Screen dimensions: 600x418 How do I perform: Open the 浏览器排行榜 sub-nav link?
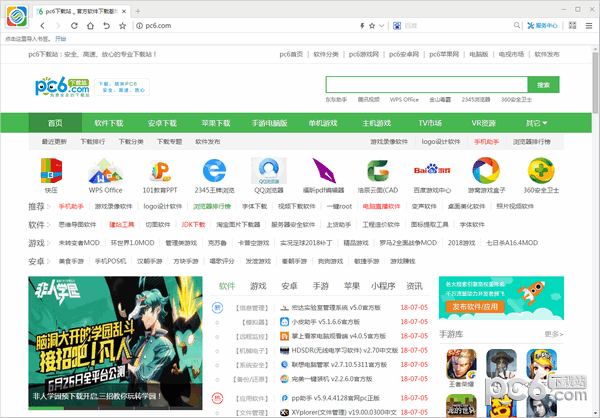coord(532,142)
